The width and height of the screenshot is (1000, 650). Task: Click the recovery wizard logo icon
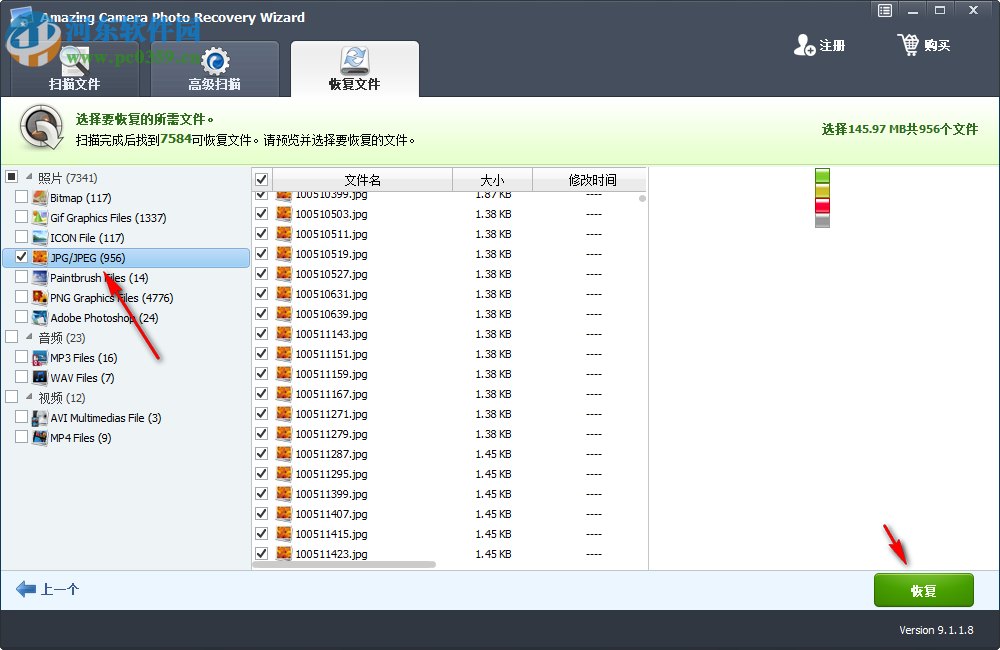pos(40,129)
